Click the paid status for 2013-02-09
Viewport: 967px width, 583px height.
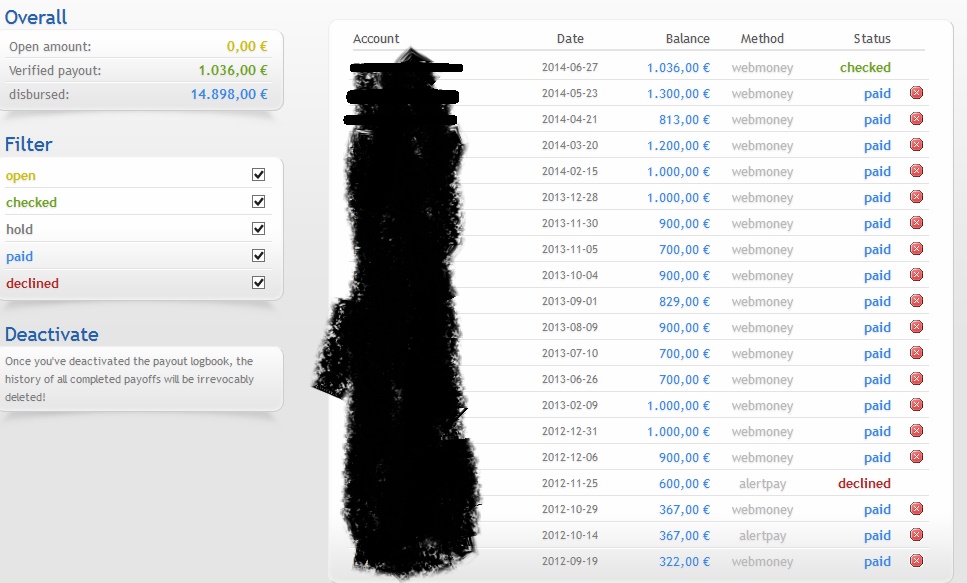tap(877, 406)
